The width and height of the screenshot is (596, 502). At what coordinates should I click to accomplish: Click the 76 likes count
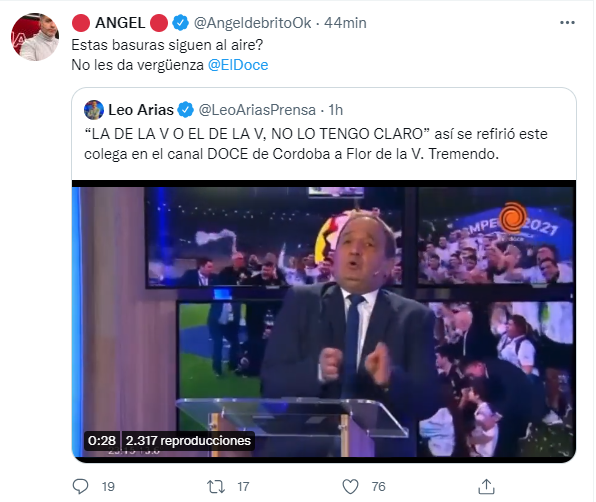coord(378,486)
